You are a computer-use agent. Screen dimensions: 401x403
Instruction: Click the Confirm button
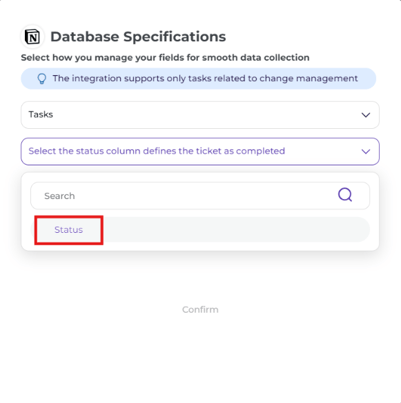point(200,310)
